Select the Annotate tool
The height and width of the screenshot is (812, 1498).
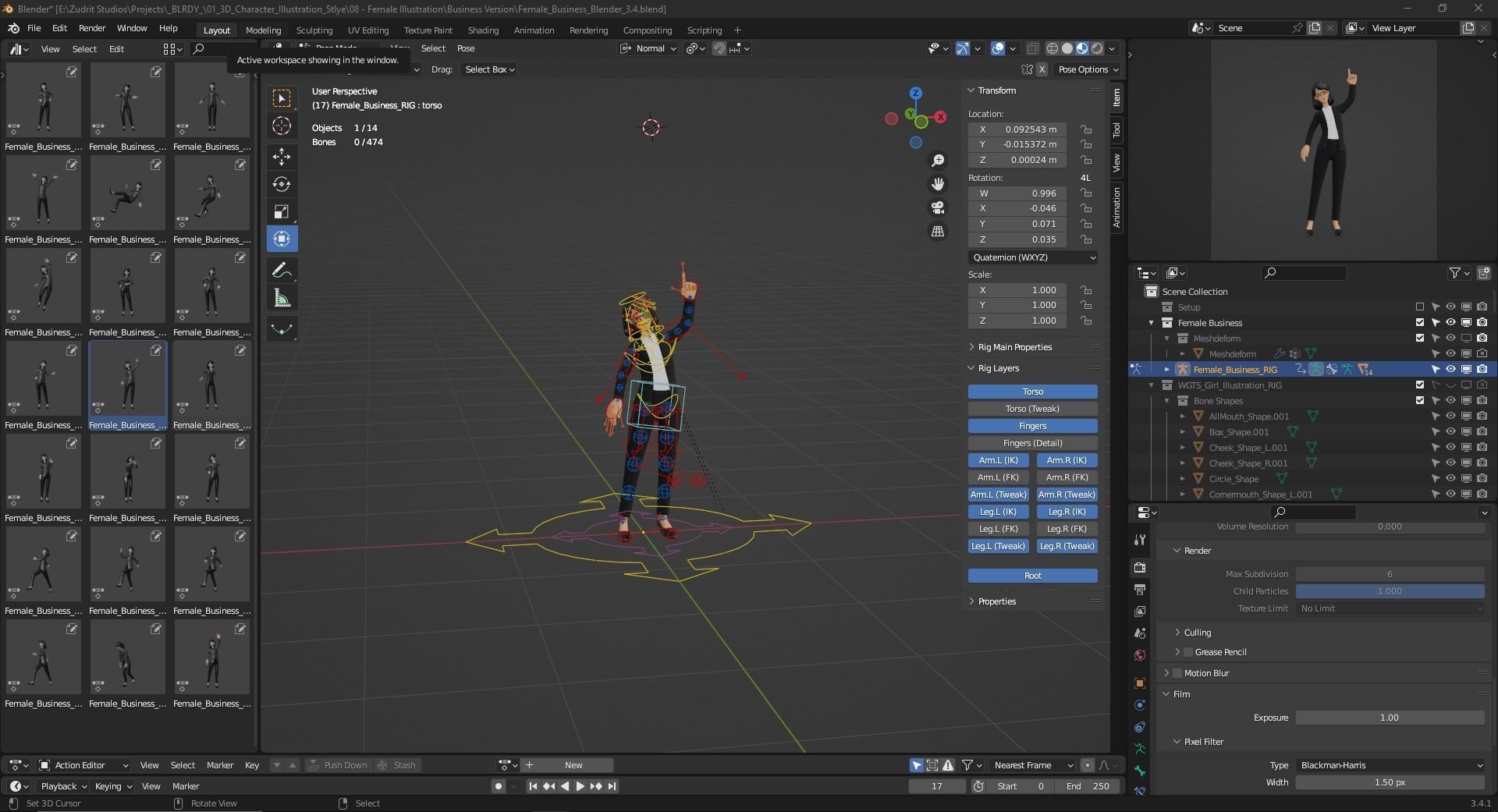pos(282,270)
